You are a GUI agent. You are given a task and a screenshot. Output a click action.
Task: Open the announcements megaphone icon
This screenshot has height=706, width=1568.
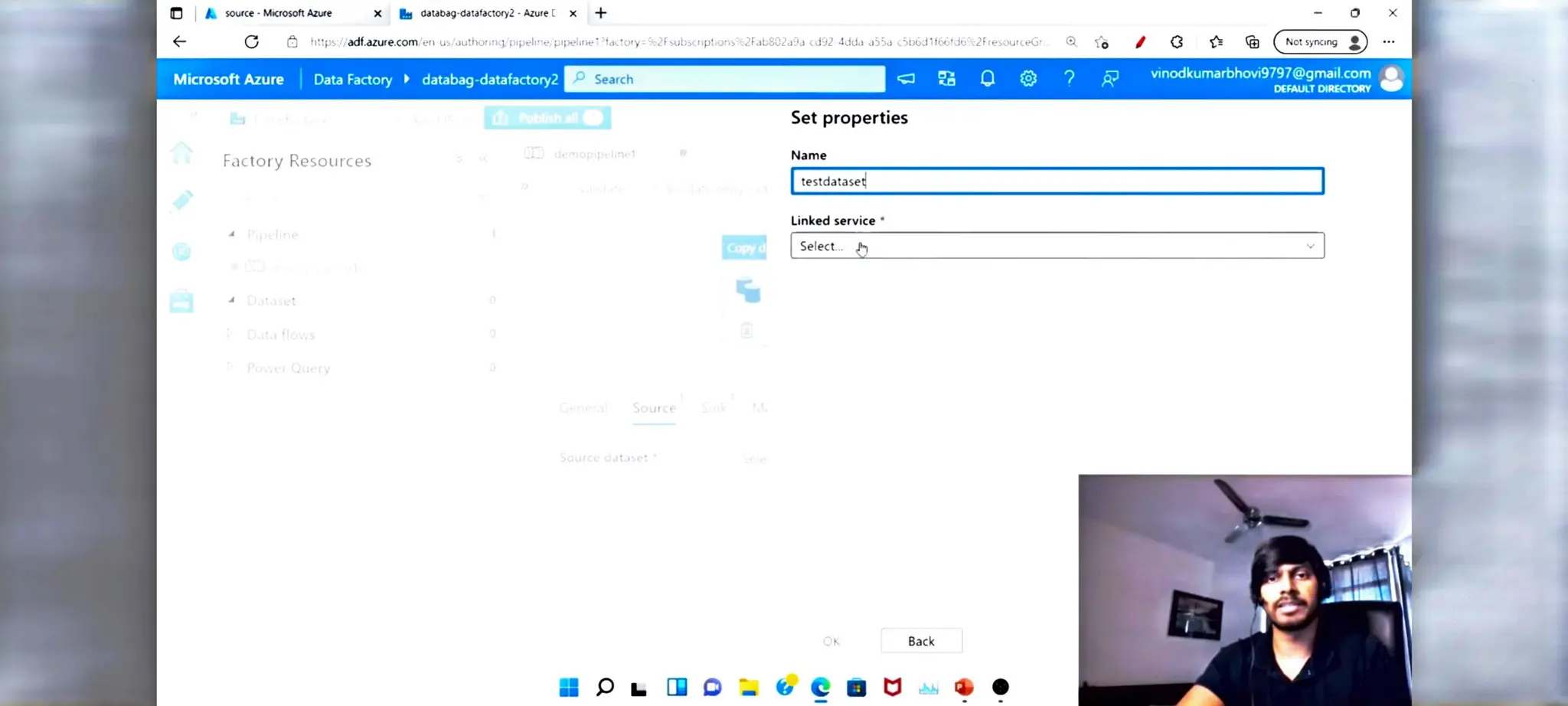pyautogui.click(x=906, y=79)
